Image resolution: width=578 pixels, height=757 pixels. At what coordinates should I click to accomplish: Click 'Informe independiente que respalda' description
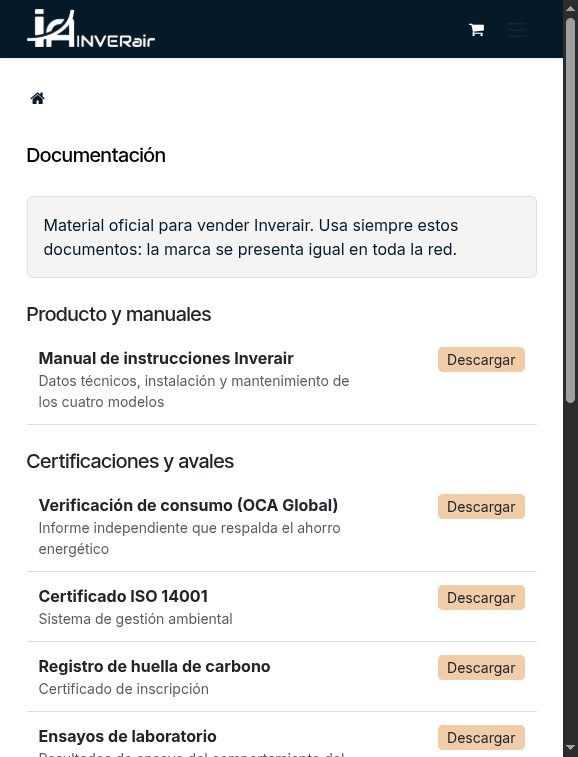(189, 538)
